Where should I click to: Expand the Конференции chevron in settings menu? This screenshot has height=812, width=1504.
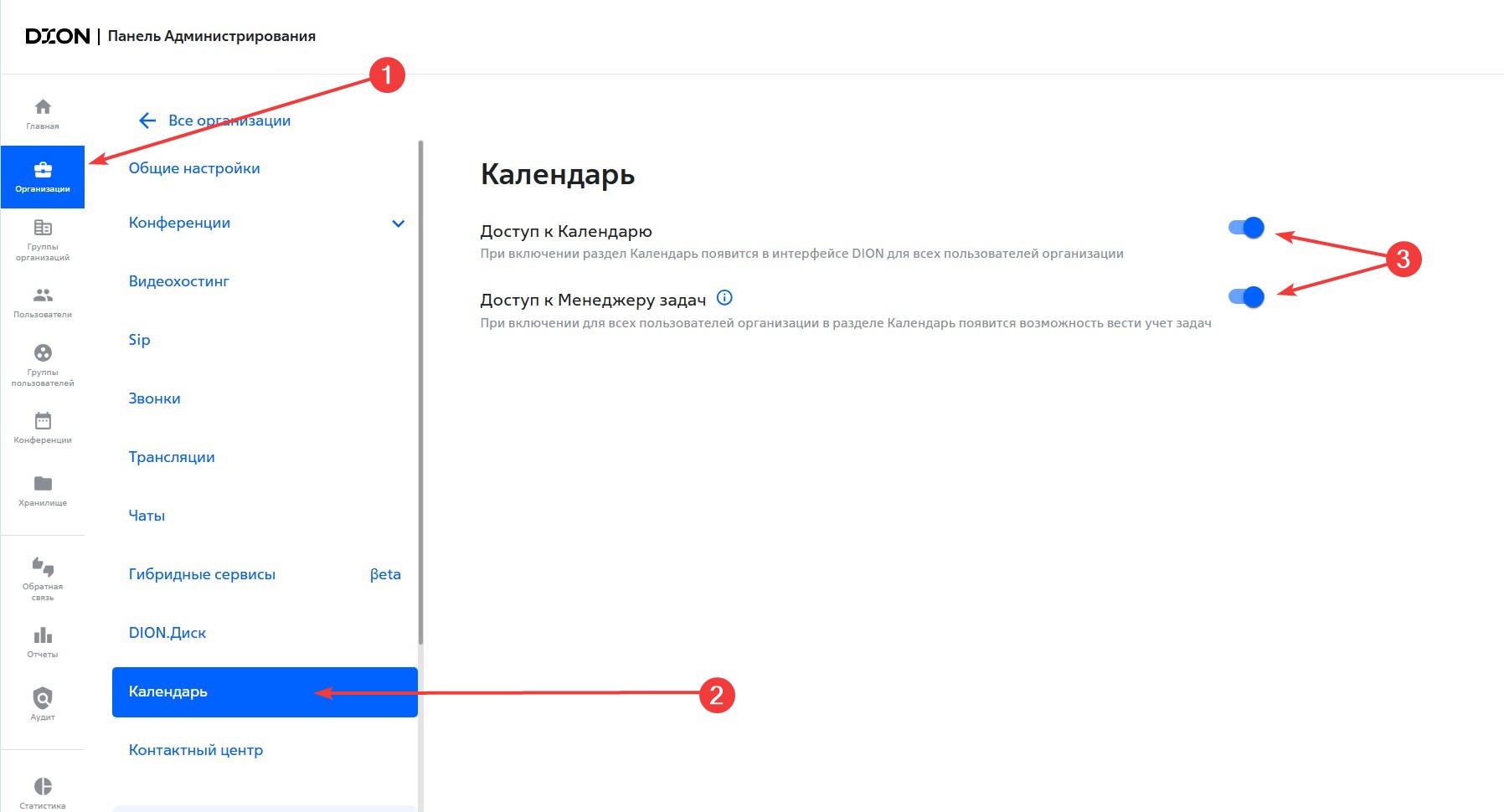point(399,224)
